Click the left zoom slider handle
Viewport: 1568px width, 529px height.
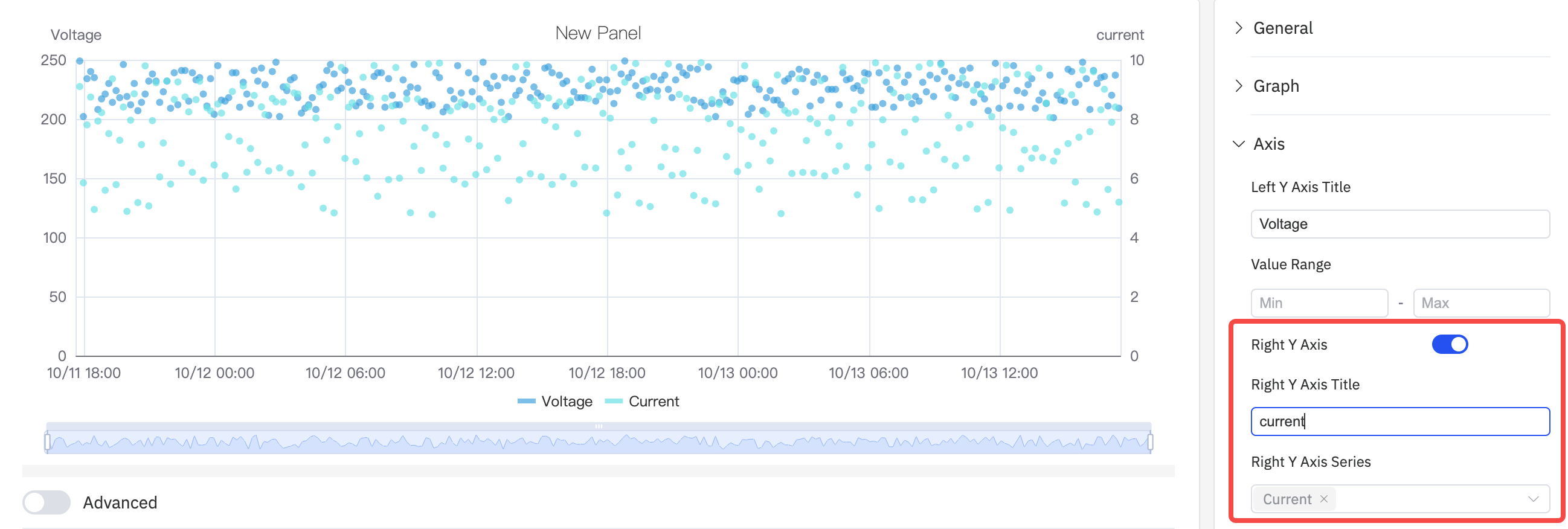[x=48, y=441]
